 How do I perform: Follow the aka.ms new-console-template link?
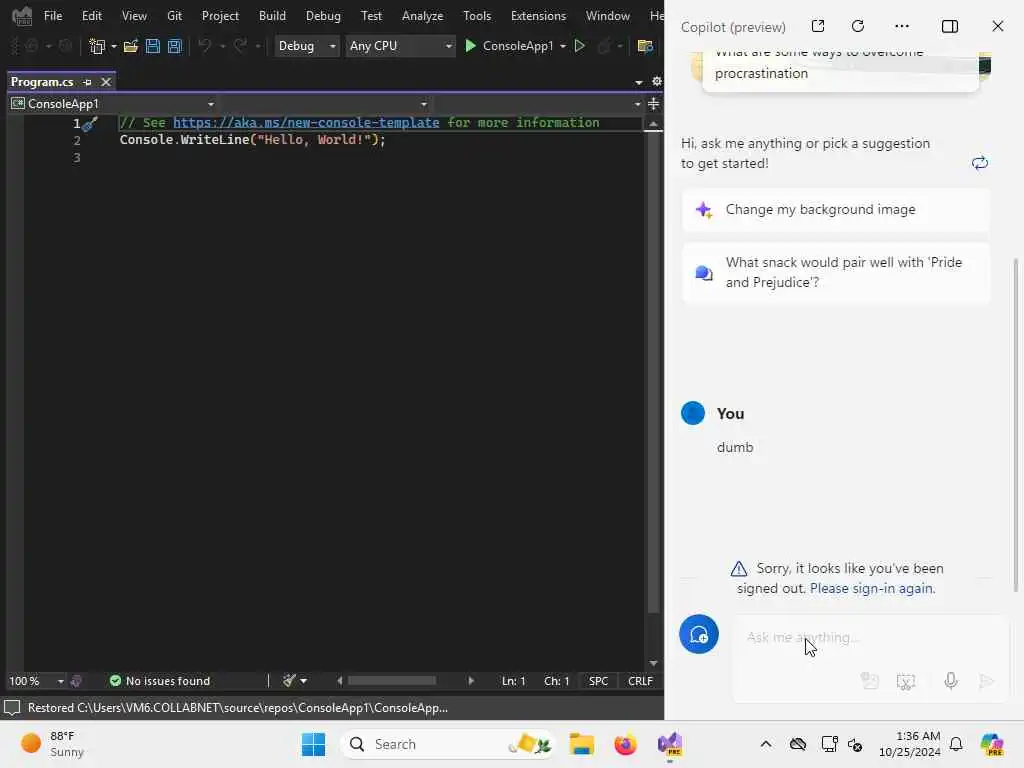(x=306, y=122)
